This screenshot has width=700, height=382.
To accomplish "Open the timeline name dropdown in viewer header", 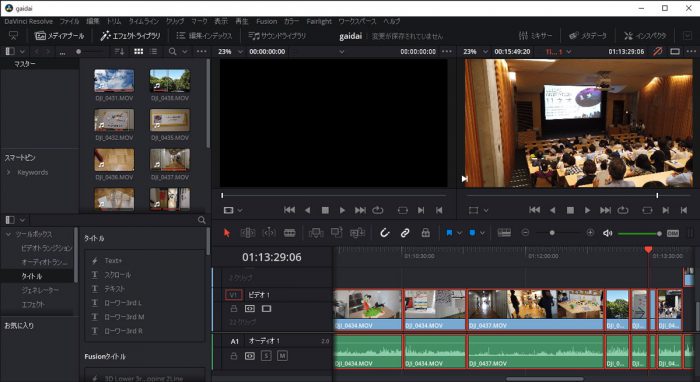I will click(x=569, y=52).
